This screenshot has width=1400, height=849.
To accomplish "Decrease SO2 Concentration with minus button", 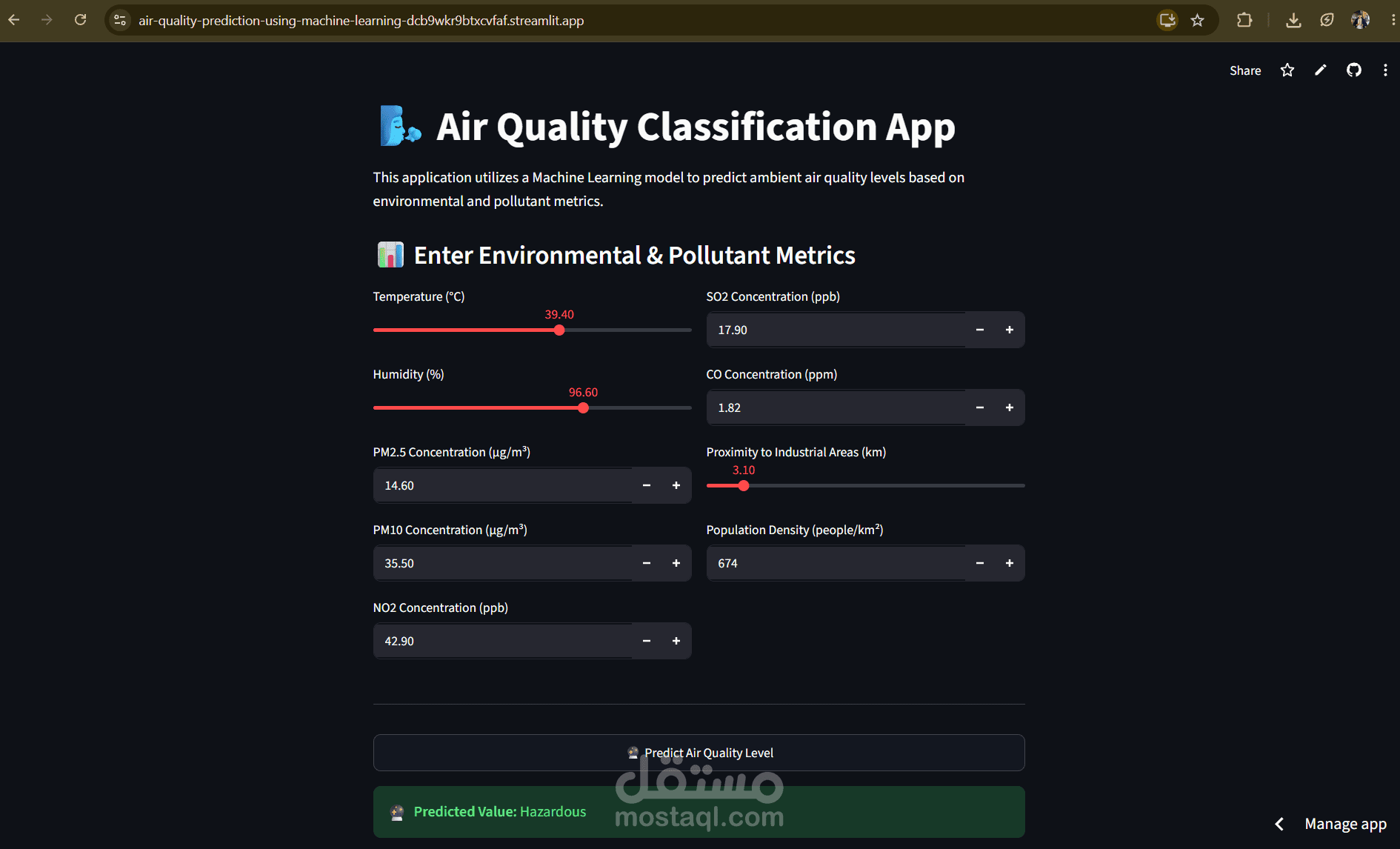I will point(980,330).
